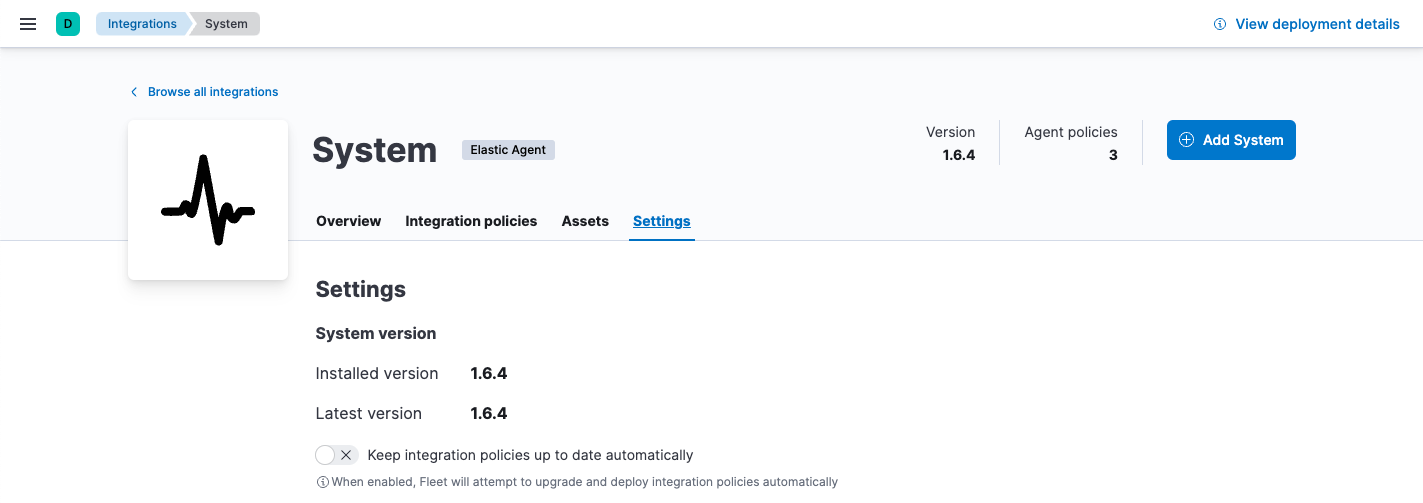The height and width of the screenshot is (503, 1423).
Task: Follow the Browse all integrations link
Action: pyautogui.click(x=213, y=92)
